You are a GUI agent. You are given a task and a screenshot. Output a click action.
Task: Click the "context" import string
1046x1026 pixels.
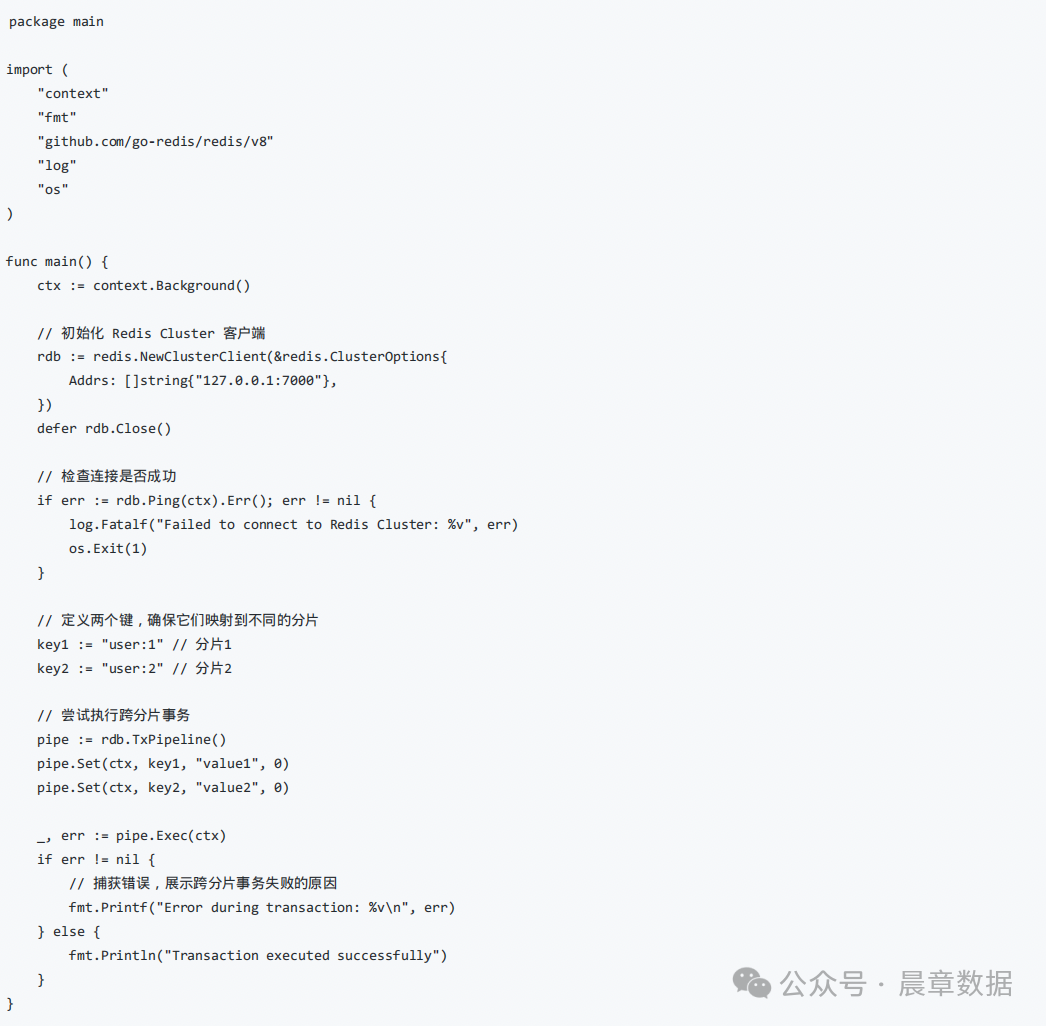tap(73, 93)
